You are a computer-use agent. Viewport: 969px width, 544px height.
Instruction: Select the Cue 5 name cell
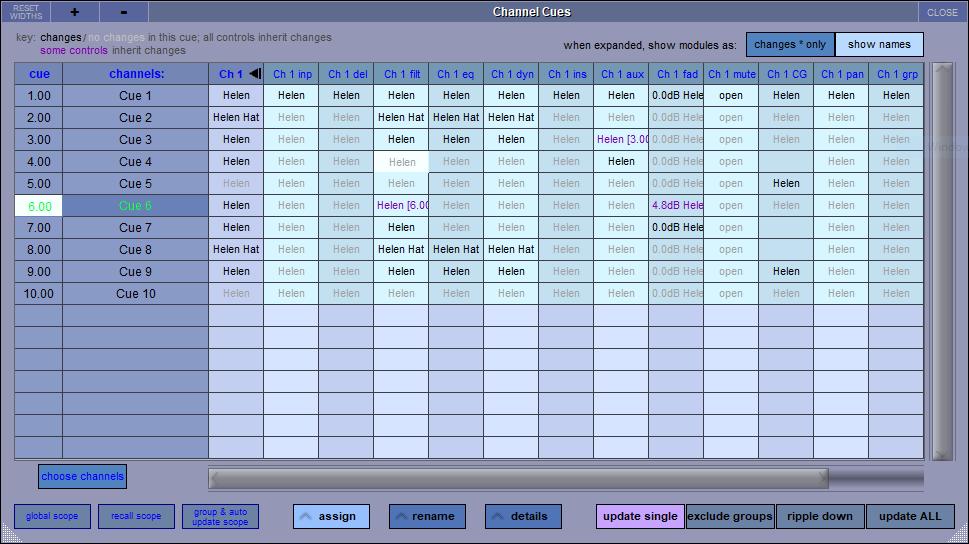pyautogui.click(x=135, y=184)
